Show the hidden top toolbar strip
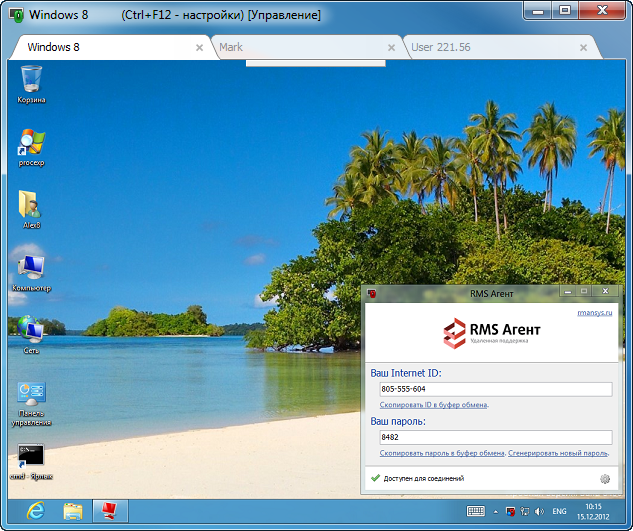The image size is (633, 531). (x=316, y=63)
